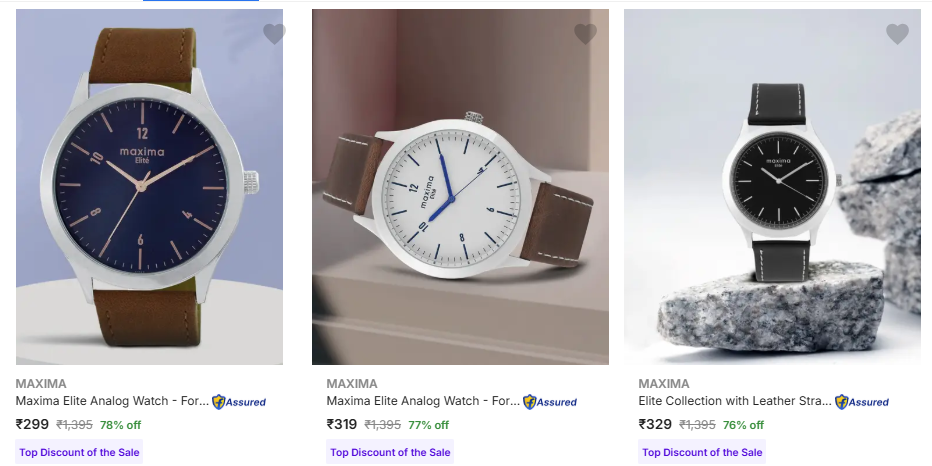Image resolution: width=932 pixels, height=466 pixels.
Task: Open black dial watch on rock image
Action: (x=772, y=187)
